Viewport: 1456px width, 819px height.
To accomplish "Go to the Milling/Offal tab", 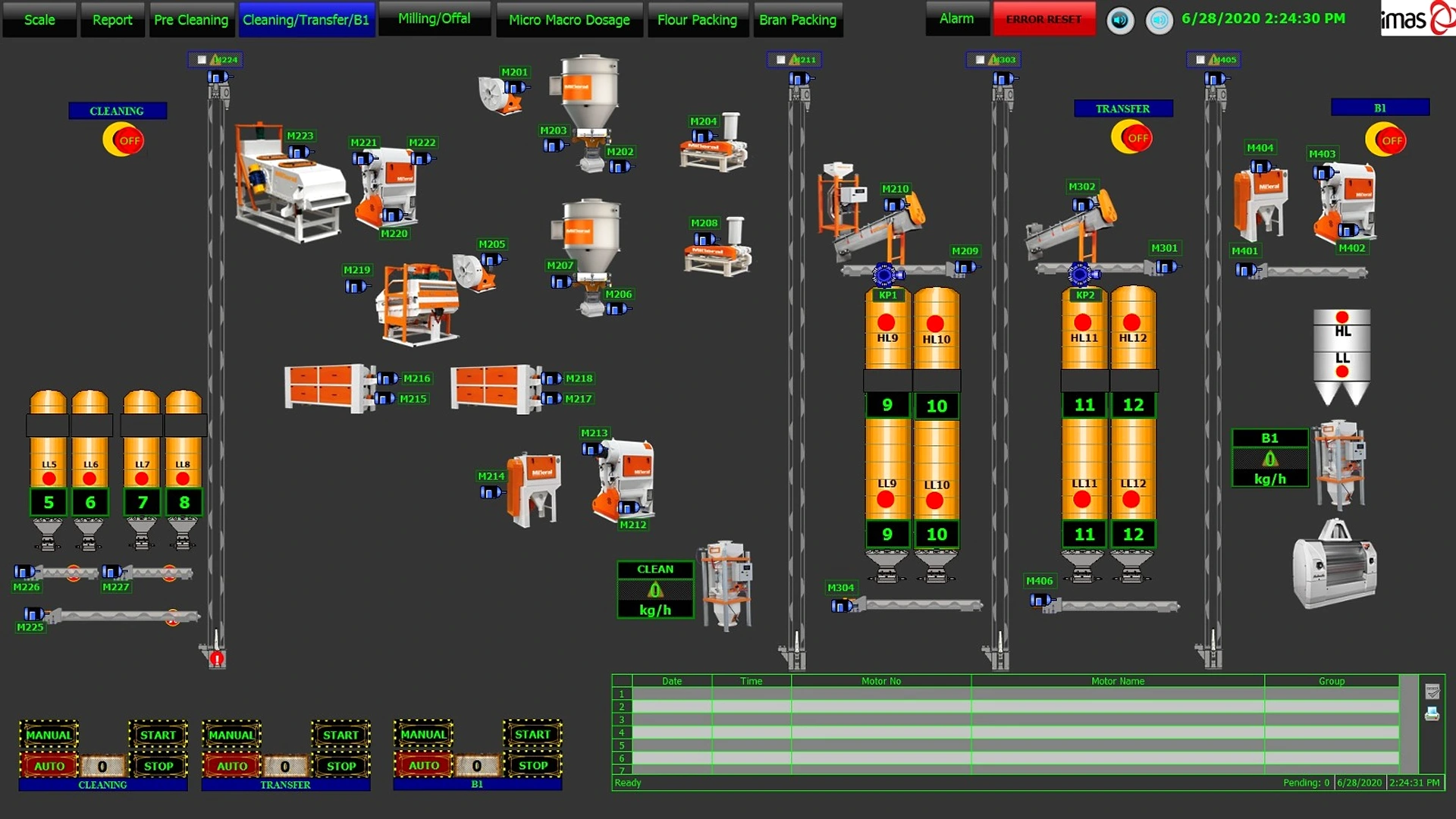I will tap(435, 18).
